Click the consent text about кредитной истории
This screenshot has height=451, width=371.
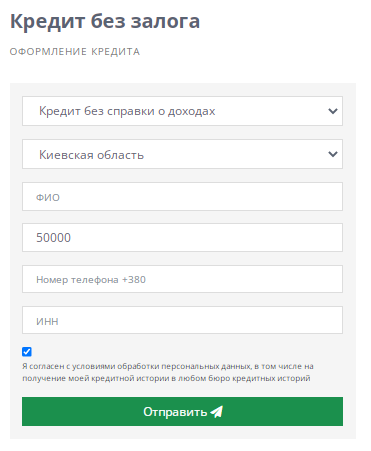pos(168,372)
